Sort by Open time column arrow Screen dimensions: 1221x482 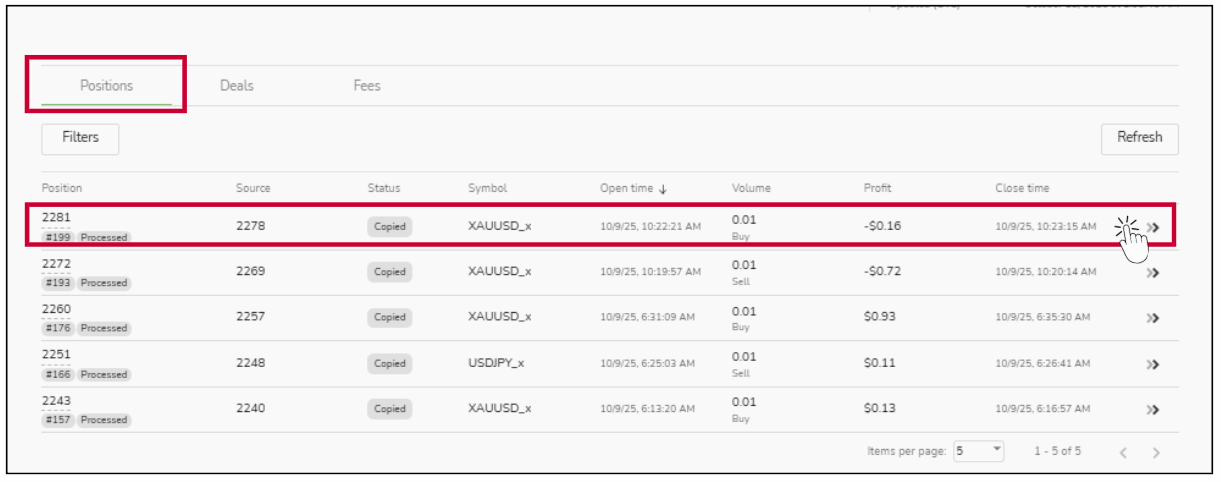tap(663, 189)
